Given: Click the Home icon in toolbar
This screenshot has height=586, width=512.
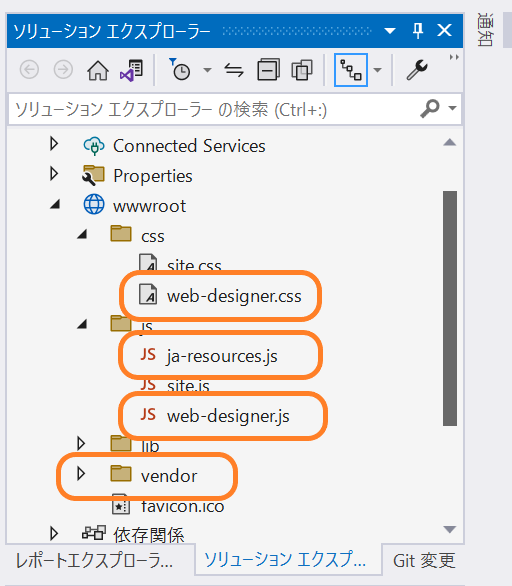Looking at the screenshot, I should pos(98,70).
